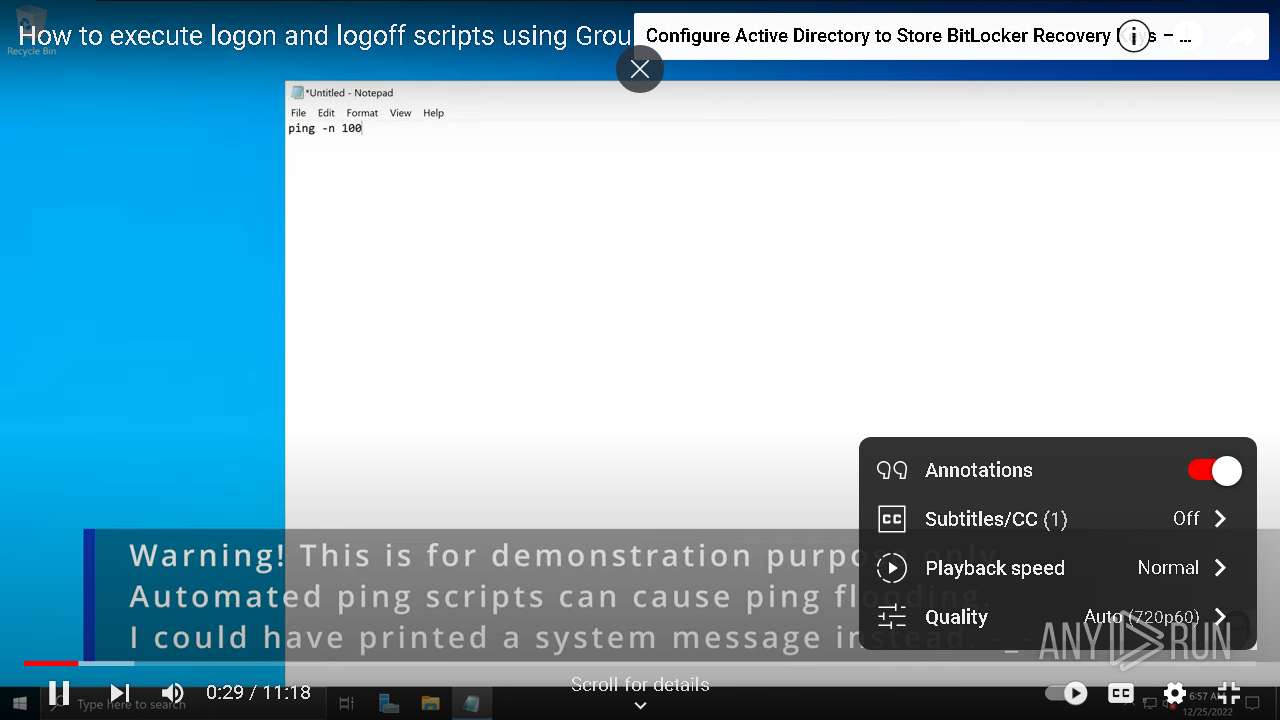Close the suggested video card
This screenshot has height=720, width=1280.
click(640, 69)
